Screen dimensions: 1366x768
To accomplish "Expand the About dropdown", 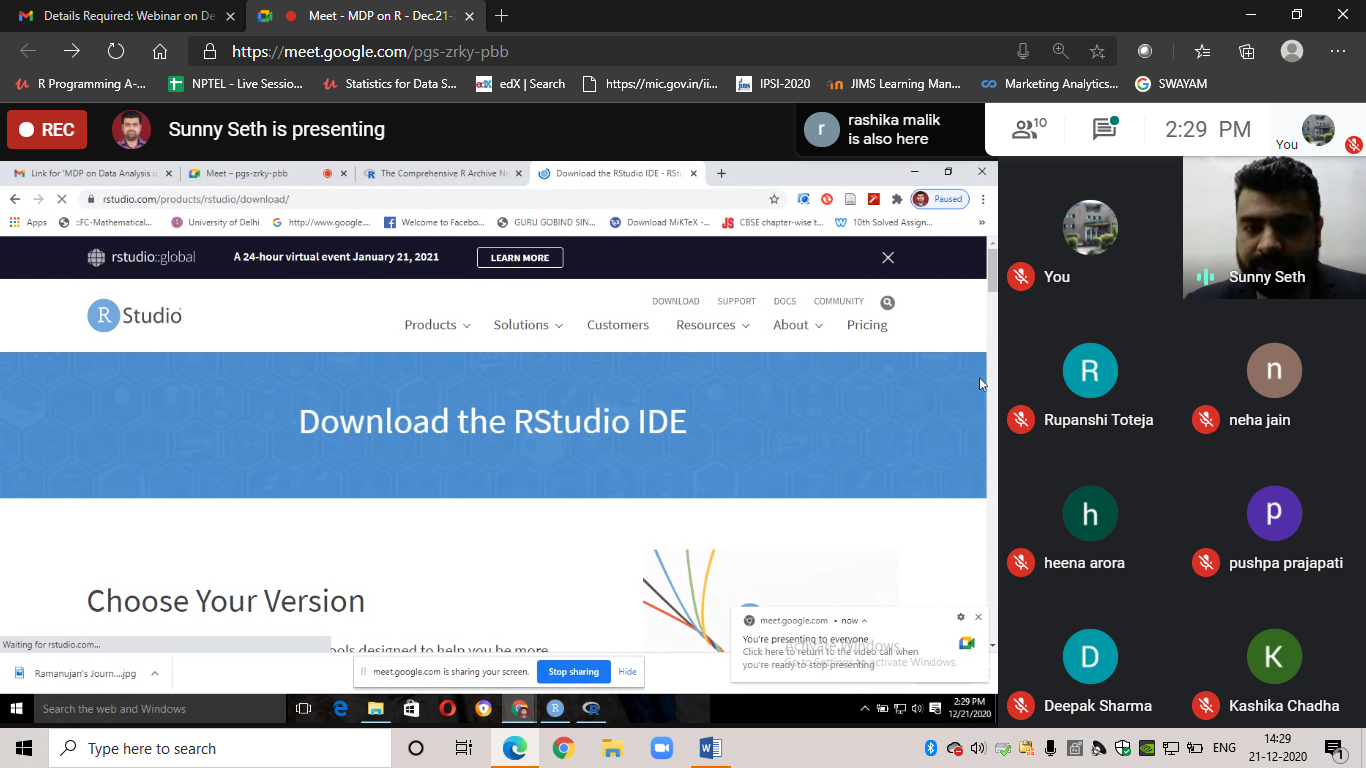I will coord(798,325).
